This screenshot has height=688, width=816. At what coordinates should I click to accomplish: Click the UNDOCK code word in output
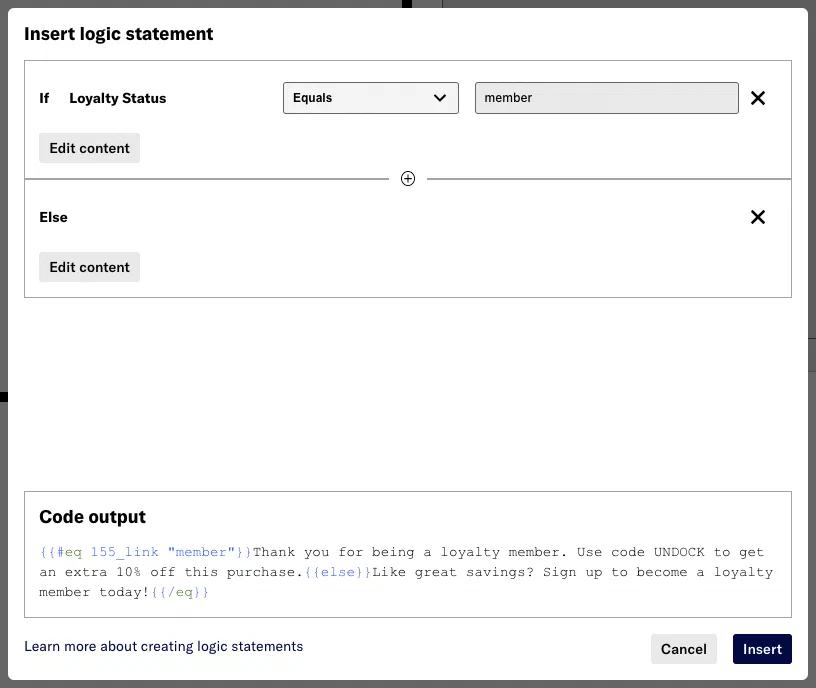click(x=679, y=552)
